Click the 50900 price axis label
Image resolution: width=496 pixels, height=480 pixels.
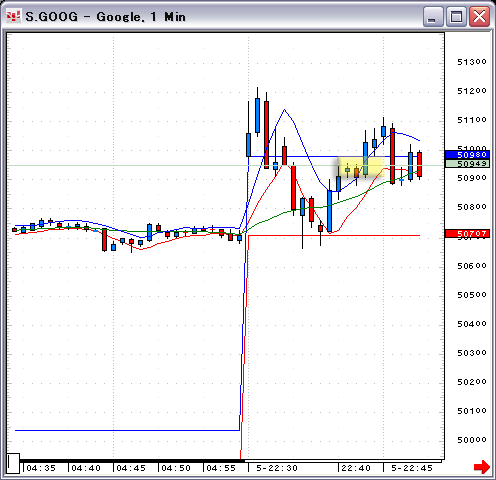coord(471,178)
